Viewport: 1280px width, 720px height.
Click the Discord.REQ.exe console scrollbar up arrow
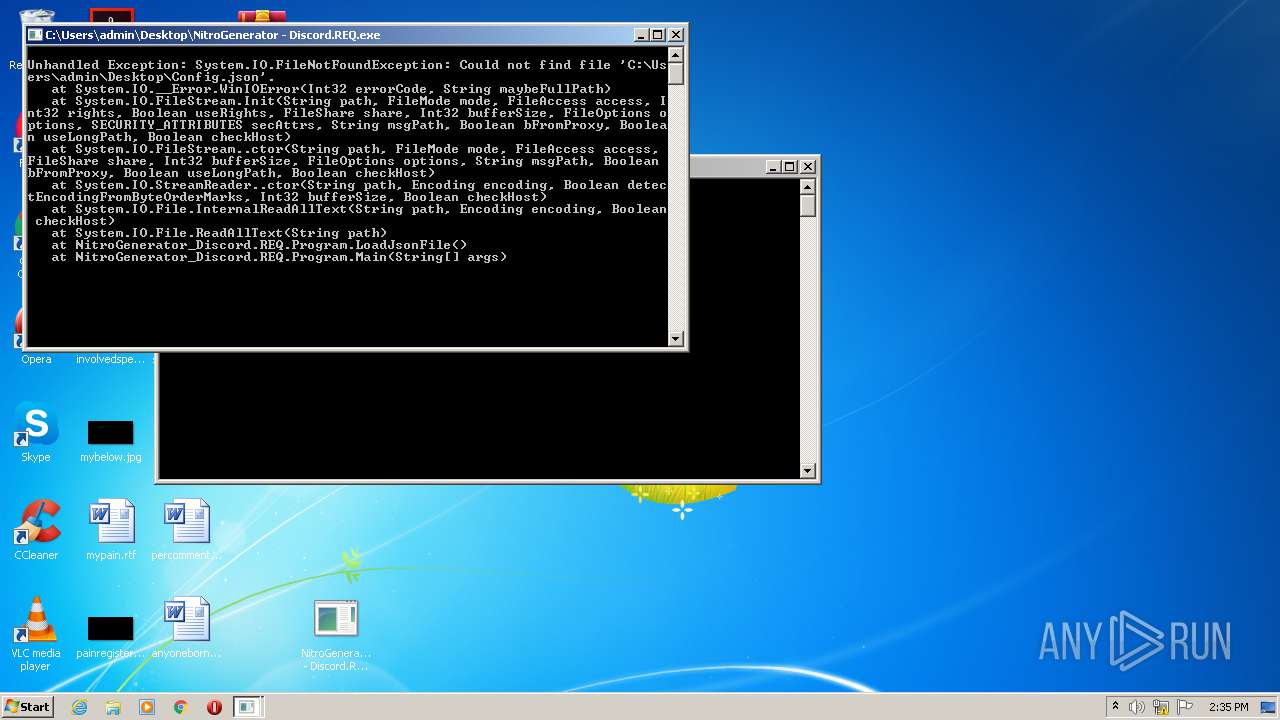coord(676,55)
